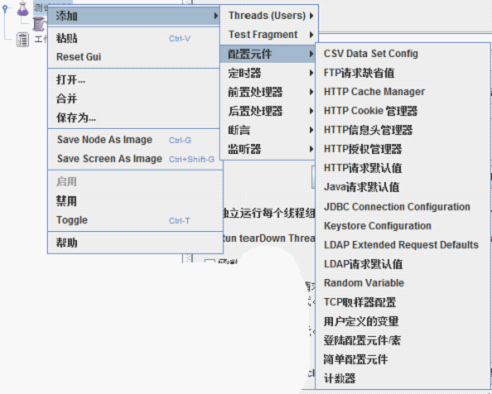The image size is (492, 394).
Task: Add Keystore Configuration
Action: coord(403,226)
